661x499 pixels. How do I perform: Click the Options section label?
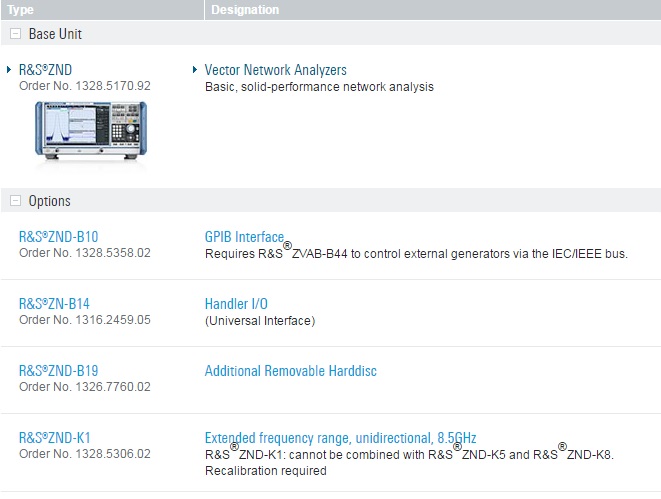click(49, 201)
